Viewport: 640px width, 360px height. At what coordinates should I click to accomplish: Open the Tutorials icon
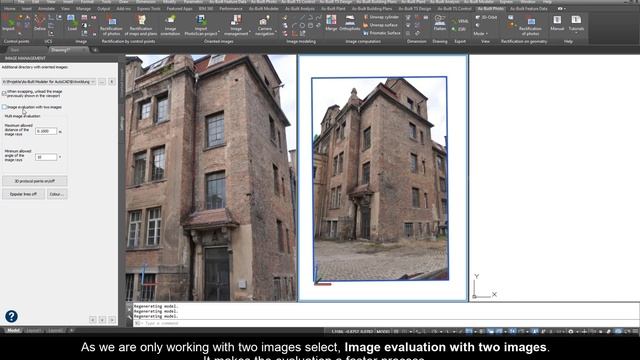pyautogui.click(x=576, y=23)
